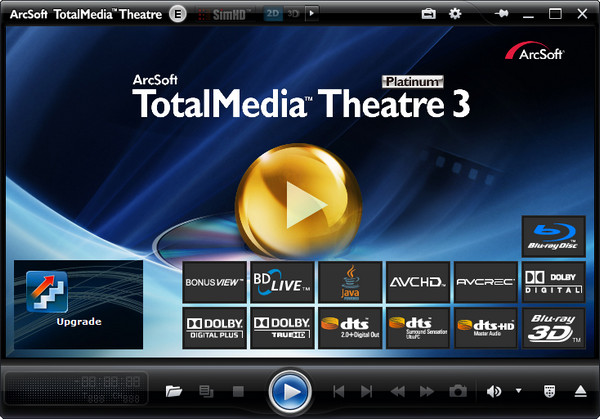This screenshot has height=419, width=600.
Task: Click the playback time display panel
Action: point(76,389)
